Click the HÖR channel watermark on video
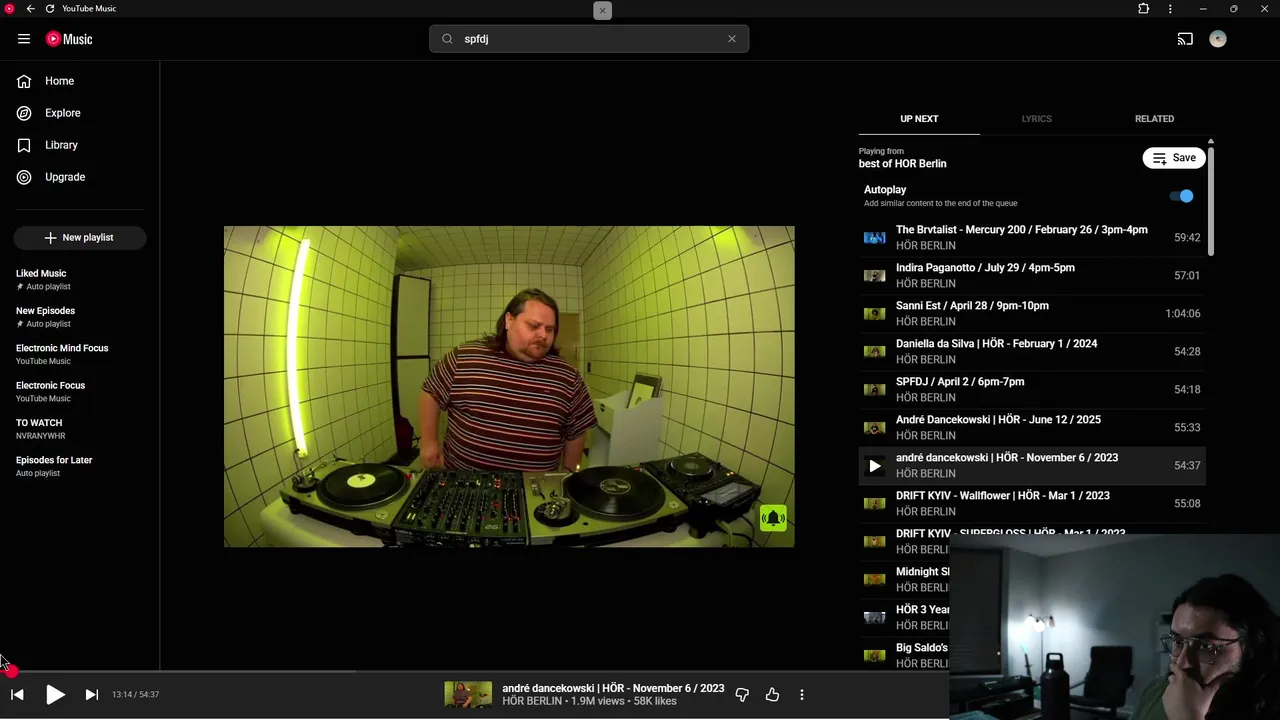 click(773, 518)
